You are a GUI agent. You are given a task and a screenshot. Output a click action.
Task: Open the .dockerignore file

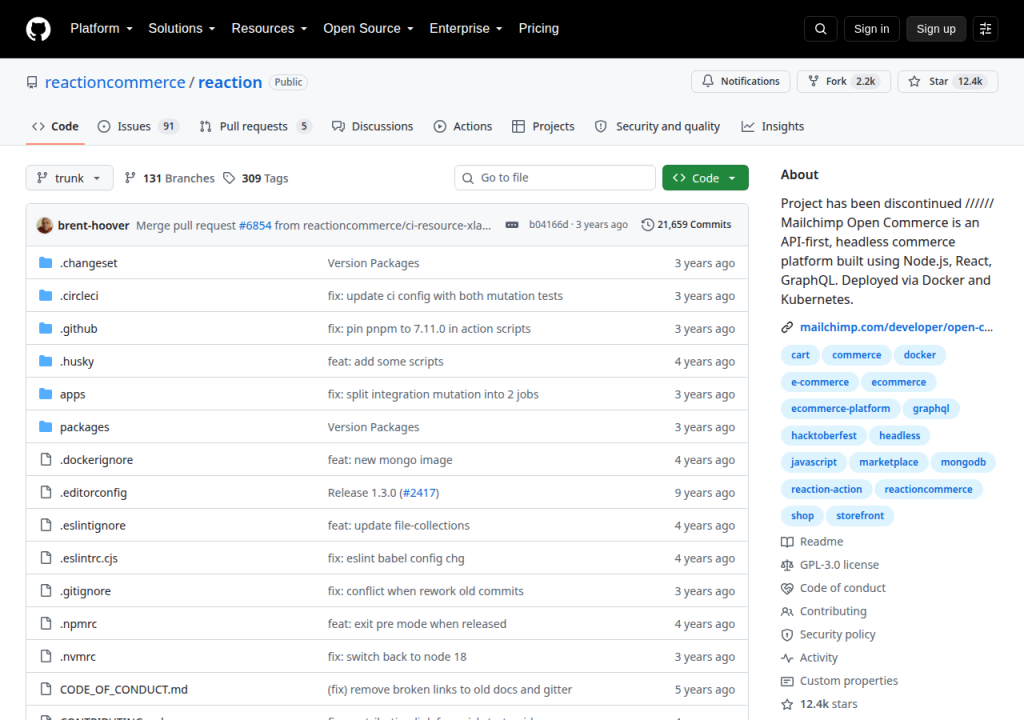point(96,459)
